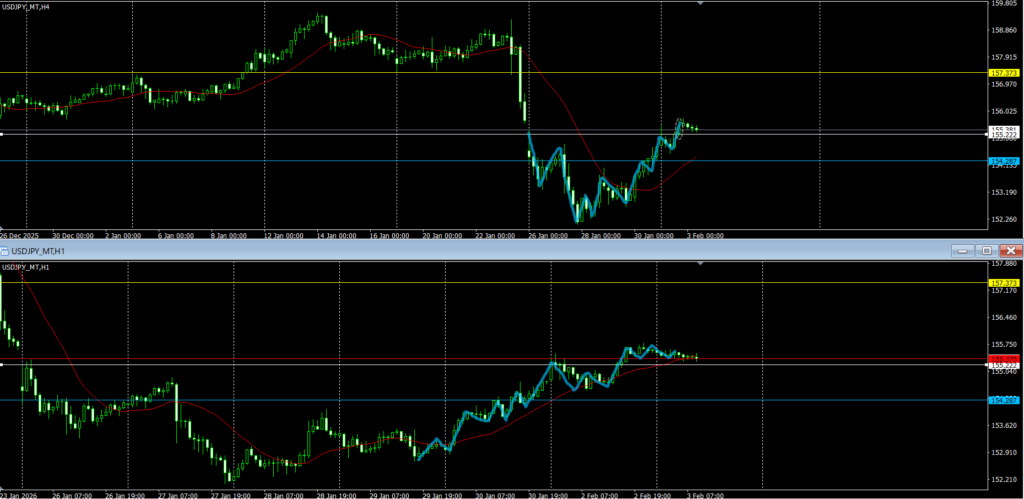Image resolution: width=1024 pixels, height=499 pixels.
Task: Restore the USDJPY_MT,H1 chart window size
Action: pyautogui.click(x=985, y=250)
